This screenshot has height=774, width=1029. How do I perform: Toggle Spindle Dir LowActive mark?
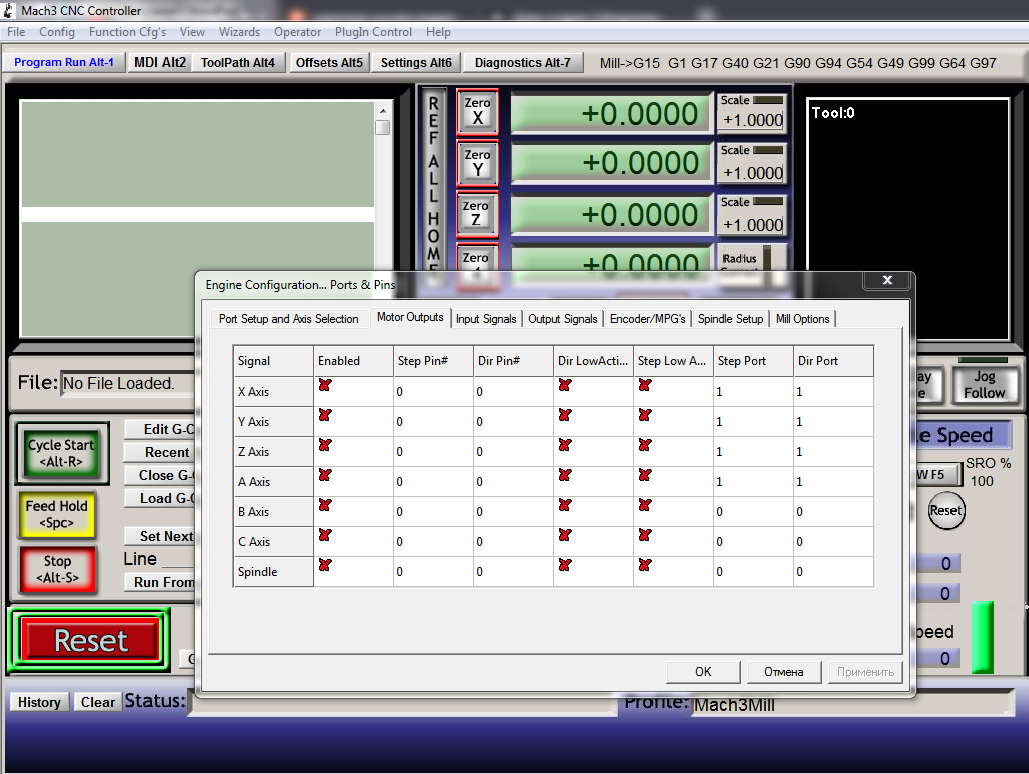(565, 565)
